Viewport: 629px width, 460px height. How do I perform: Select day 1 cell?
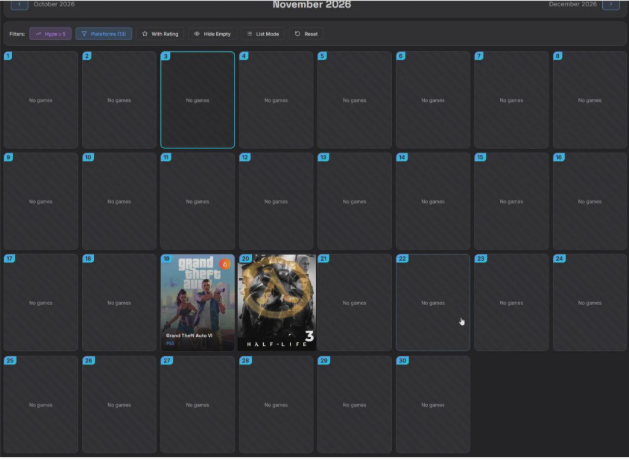tap(41, 100)
